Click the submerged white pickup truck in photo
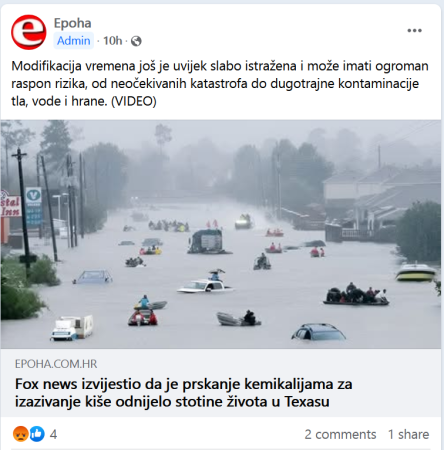 [205, 286]
